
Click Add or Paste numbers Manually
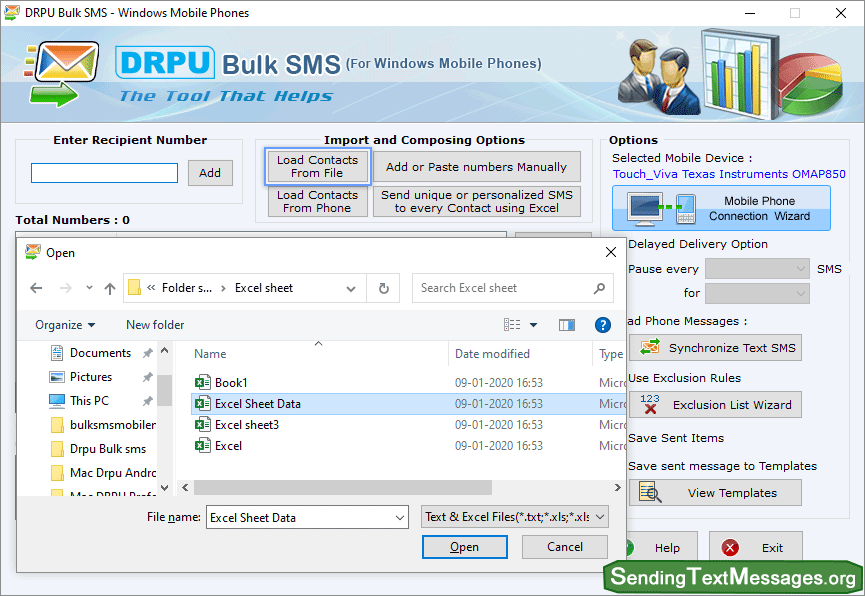pos(477,167)
